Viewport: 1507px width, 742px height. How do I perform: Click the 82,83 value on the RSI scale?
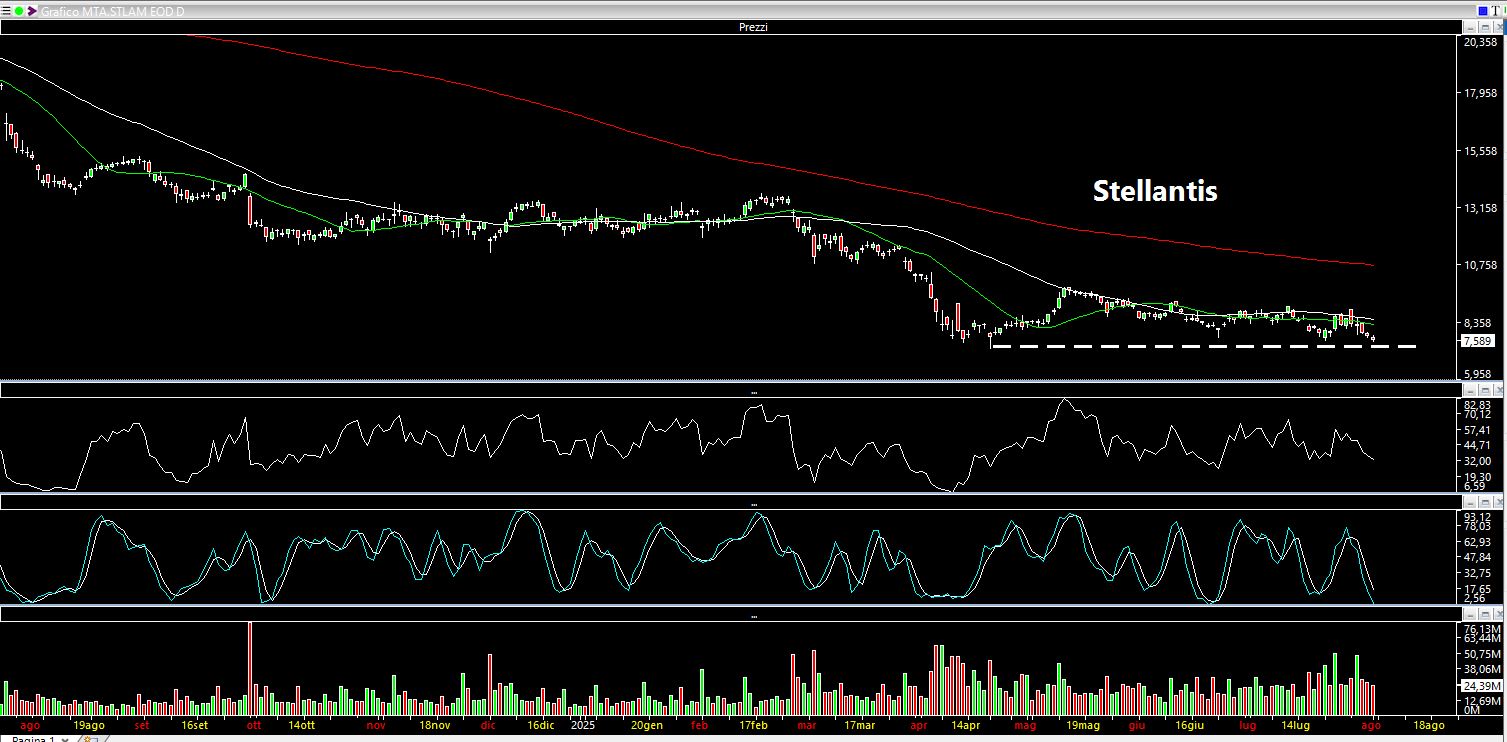tap(1478, 404)
